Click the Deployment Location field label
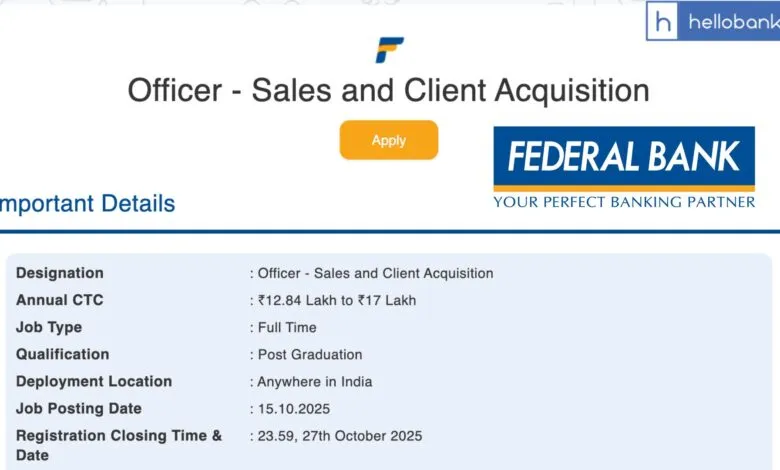 (x=94, y=381)
